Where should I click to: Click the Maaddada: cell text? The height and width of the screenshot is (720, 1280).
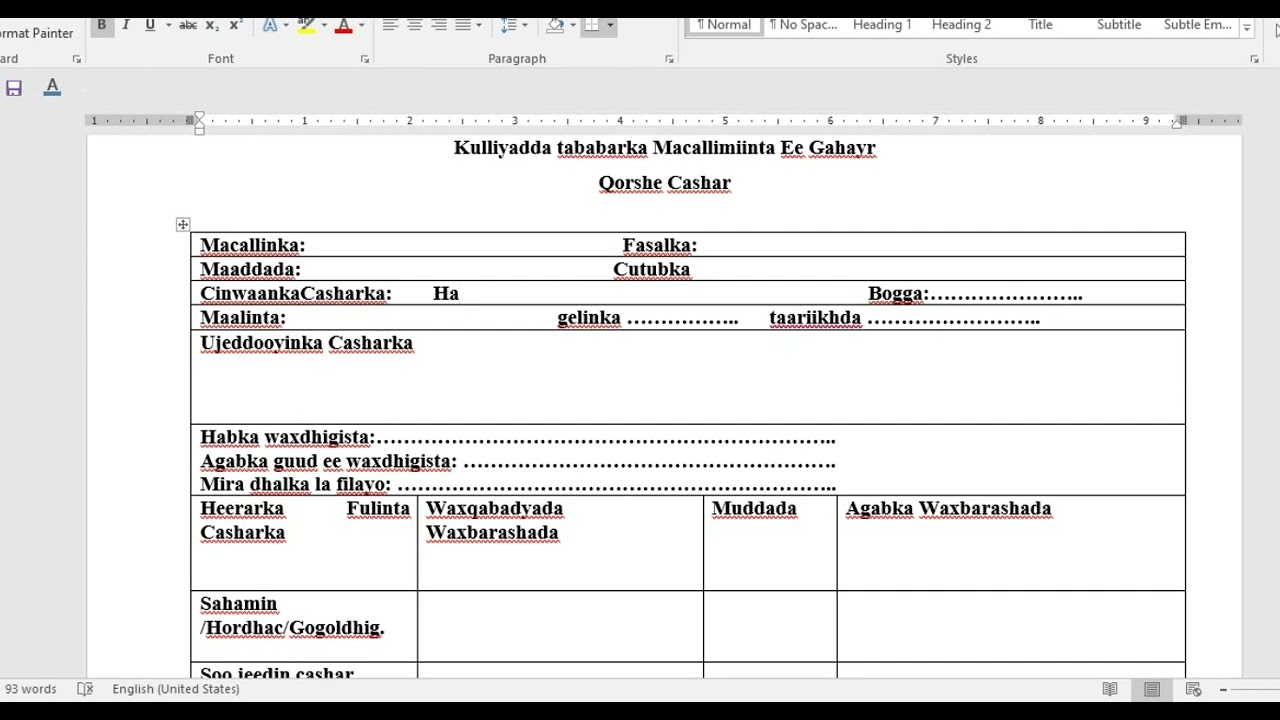[x=250, y=269]
